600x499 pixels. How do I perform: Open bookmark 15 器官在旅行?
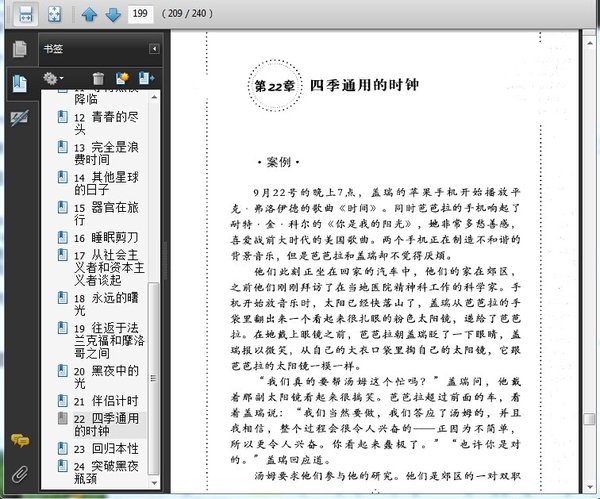tap(106, 214)
